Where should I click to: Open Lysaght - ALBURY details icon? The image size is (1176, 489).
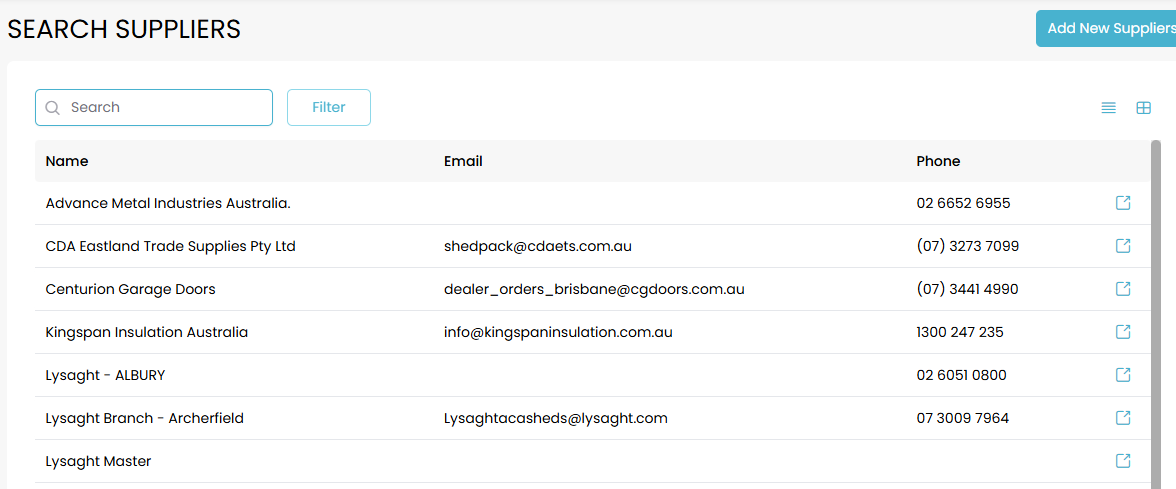tap(1123, 375)
